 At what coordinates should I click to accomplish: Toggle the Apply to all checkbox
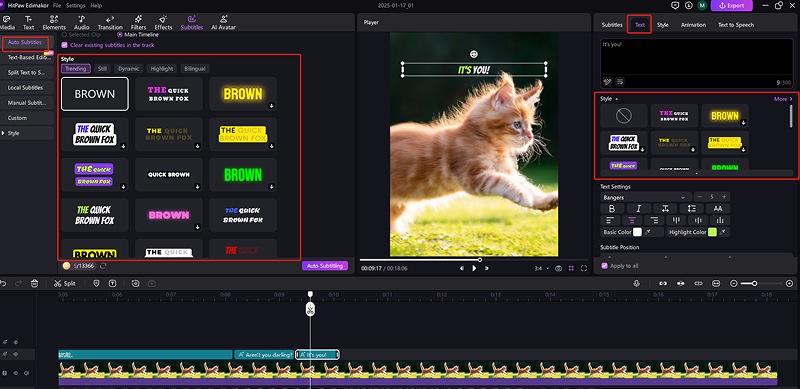click(605, 266)
